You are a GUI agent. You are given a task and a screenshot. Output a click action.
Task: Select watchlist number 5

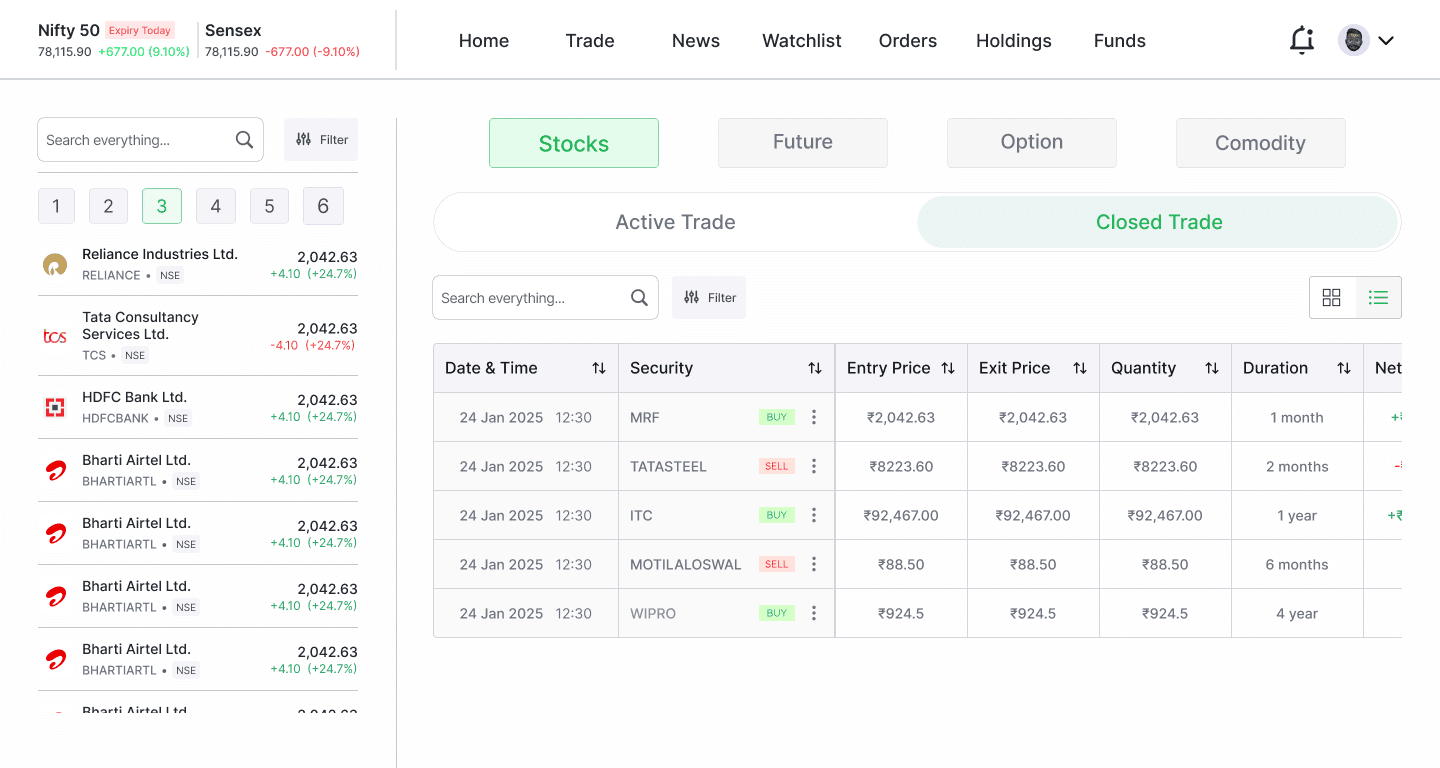(x=269, y=206)
